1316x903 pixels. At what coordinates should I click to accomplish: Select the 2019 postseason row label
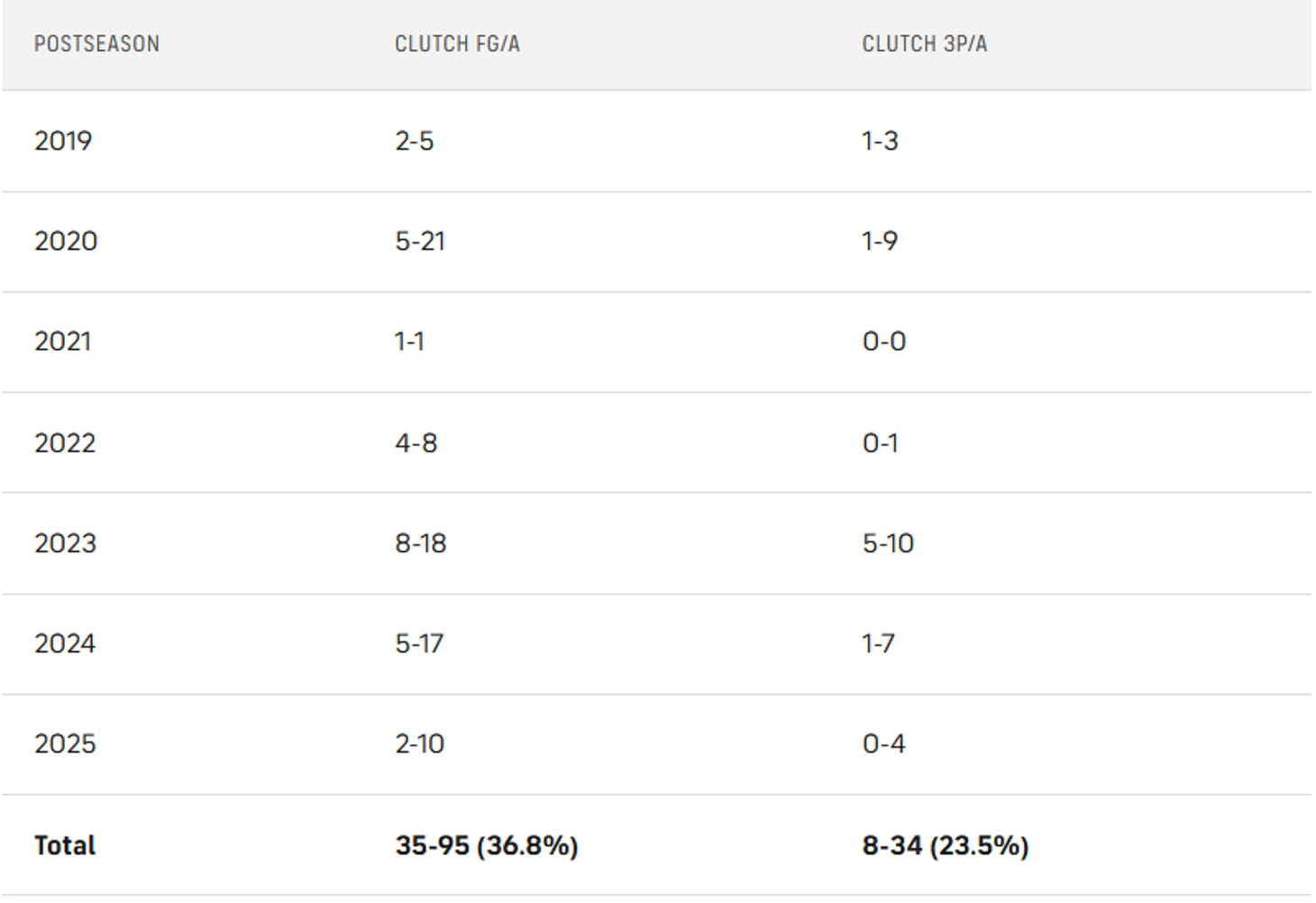point(63,141)
